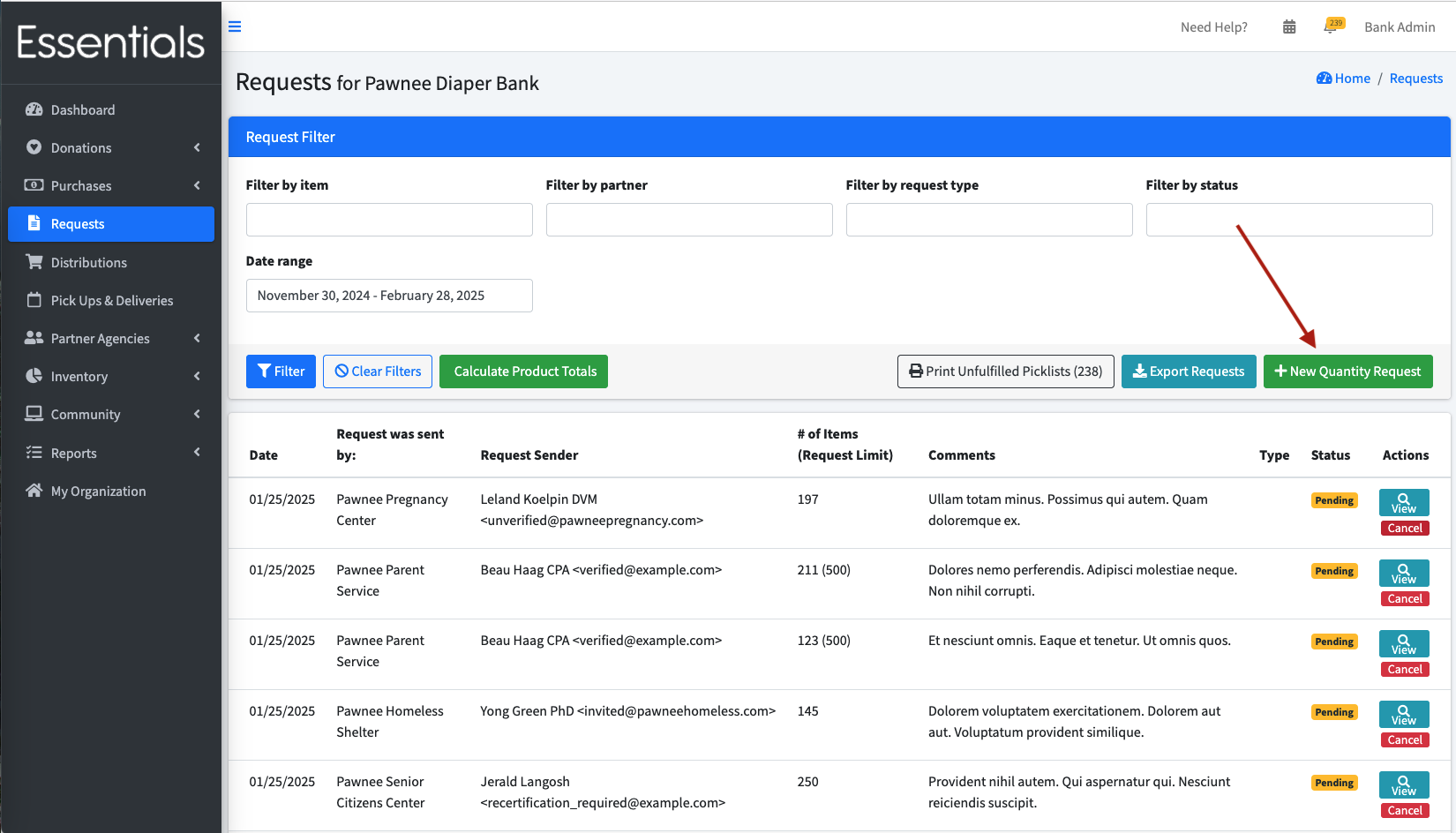Expand the Reports submenu chevron
This screenshot has width=1456, height=833.
(x=197, y=453)
